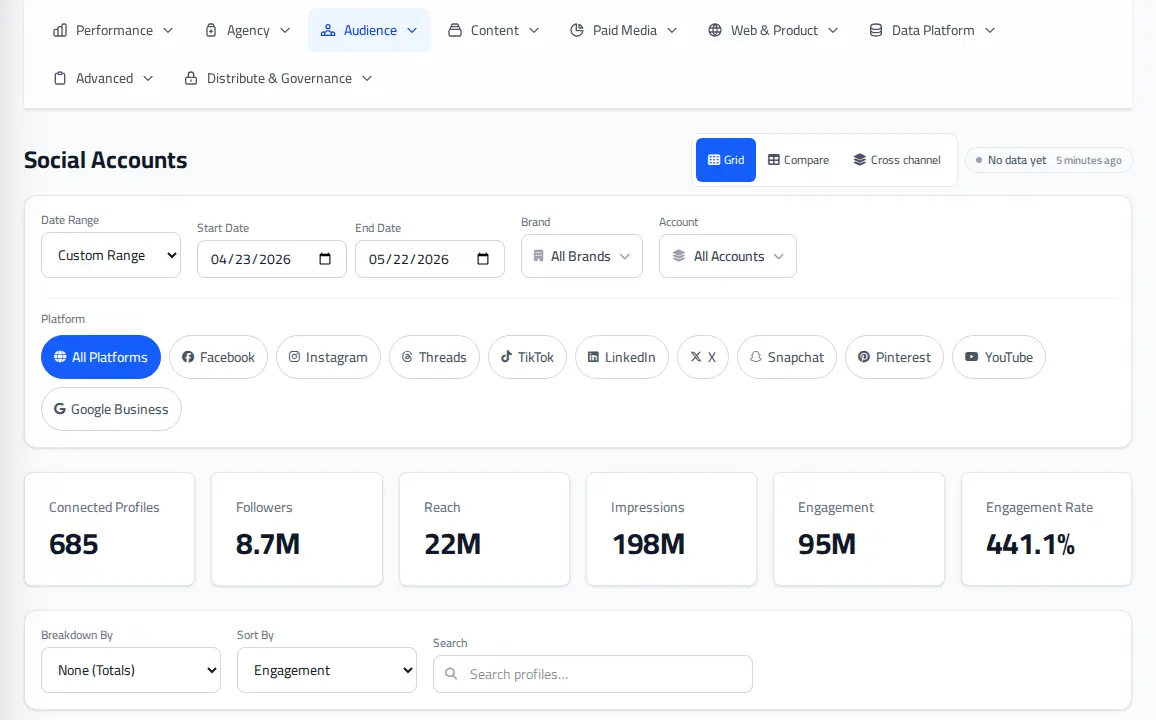
Task: Open calendar picker icon in End Date
Action: (x=483, y=259)
